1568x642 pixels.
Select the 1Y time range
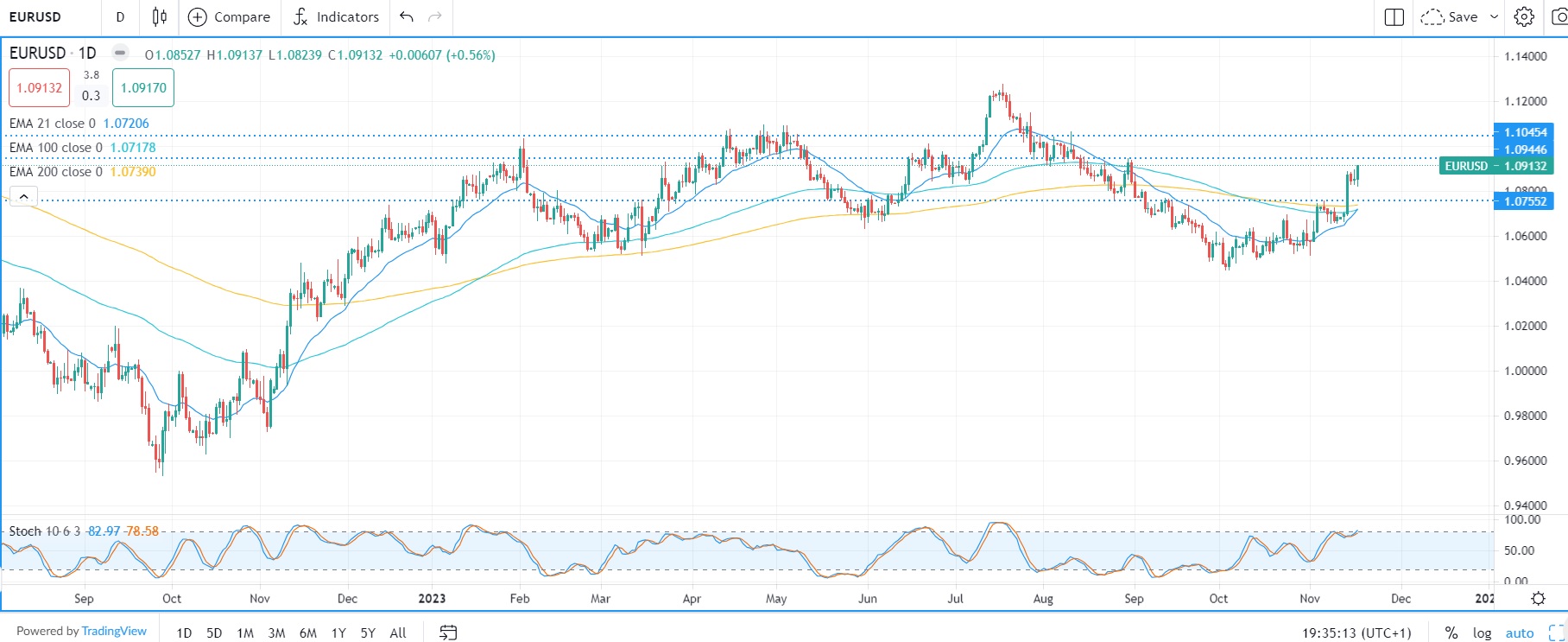338,632
